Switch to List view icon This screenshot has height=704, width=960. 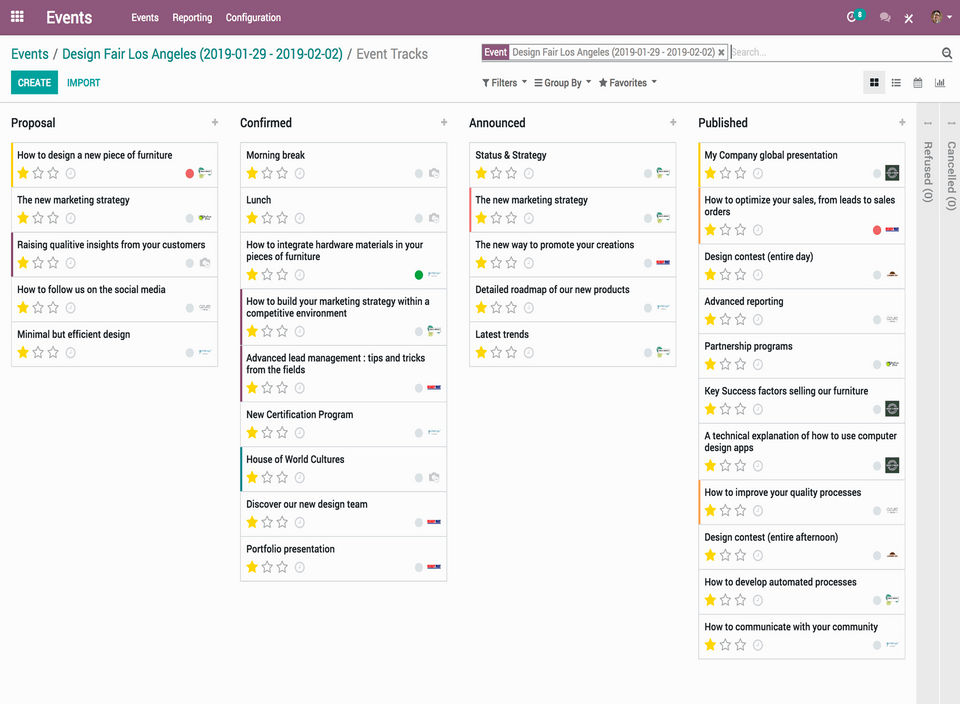pos(896,83)
